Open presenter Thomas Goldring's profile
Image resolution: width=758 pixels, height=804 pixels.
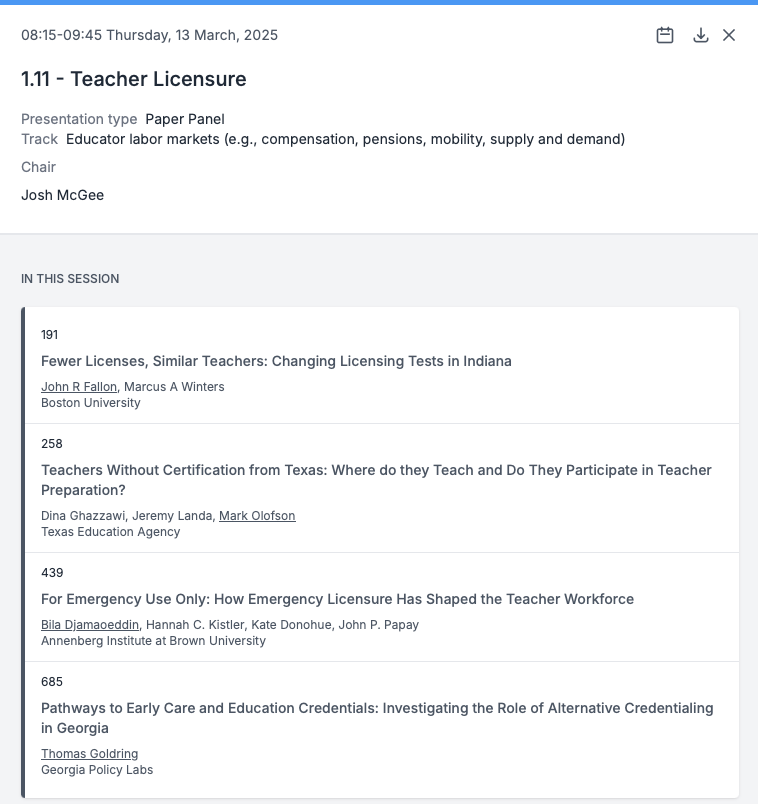tap(89, 754)
